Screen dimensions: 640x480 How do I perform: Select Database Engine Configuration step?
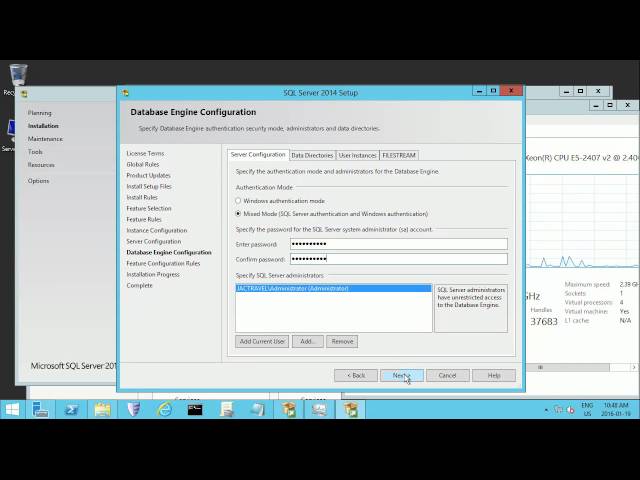pyautogui.click(x=169, y=253)
